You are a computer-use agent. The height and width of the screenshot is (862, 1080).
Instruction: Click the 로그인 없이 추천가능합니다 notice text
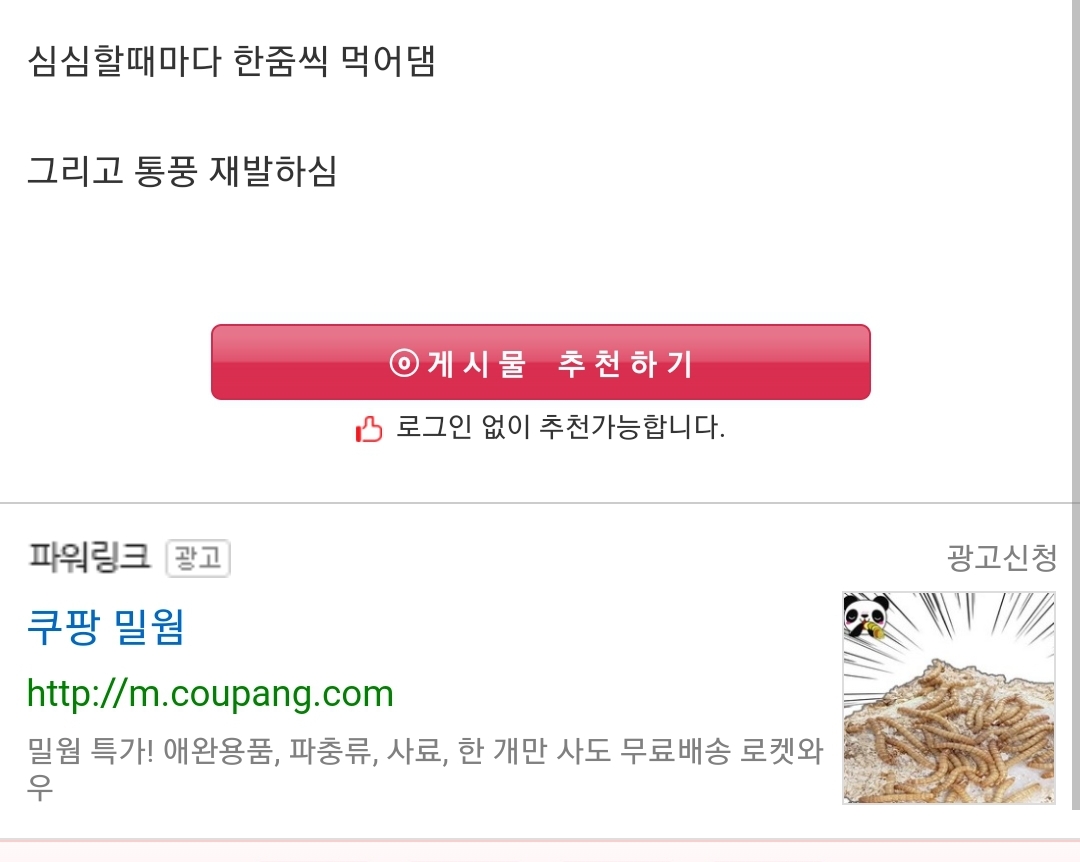(560, 428)
